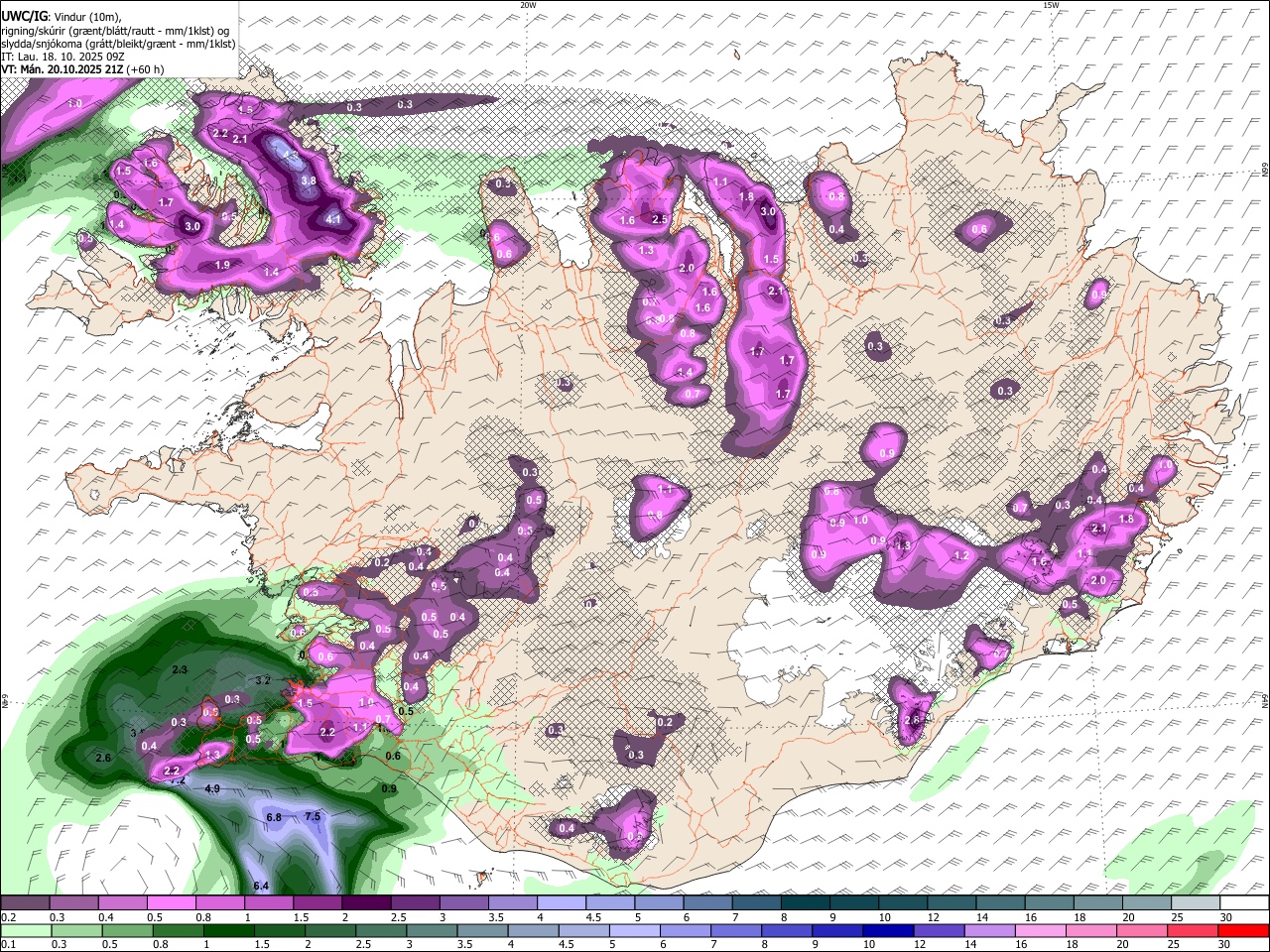
Task: Click the 'slydda/snjókoma' snow legend description line
Action: [119, 43]
